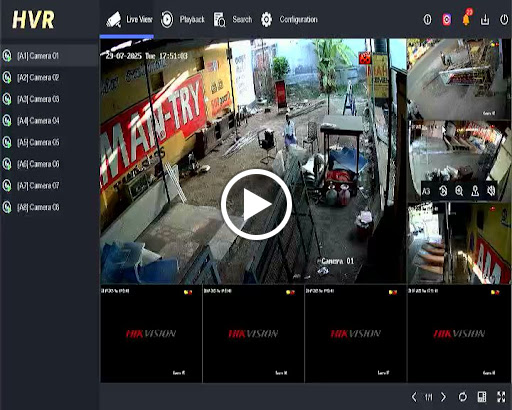Image resolution: width=512 pixels, height=410 pixels.
Task: Toggle full screen view
Action: pos(501,397)
